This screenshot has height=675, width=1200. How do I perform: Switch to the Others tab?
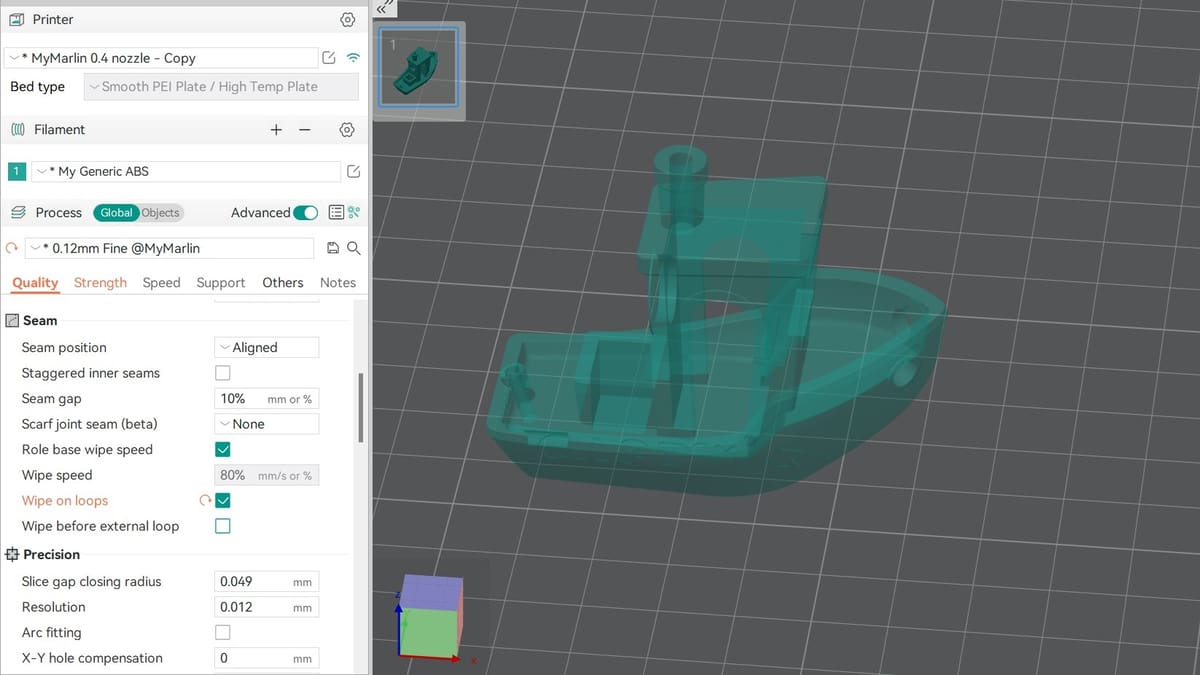click(283, 283)
